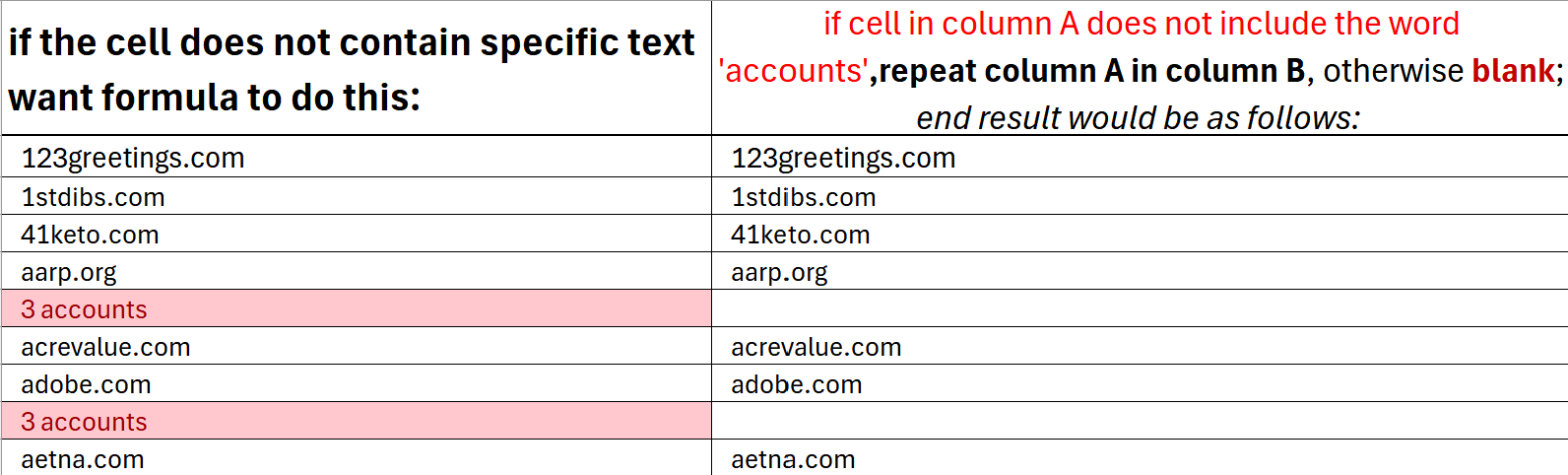
Task: Select the 41keto.com cell in column B
Action: pyautogui.click(x=1140, y=234)
